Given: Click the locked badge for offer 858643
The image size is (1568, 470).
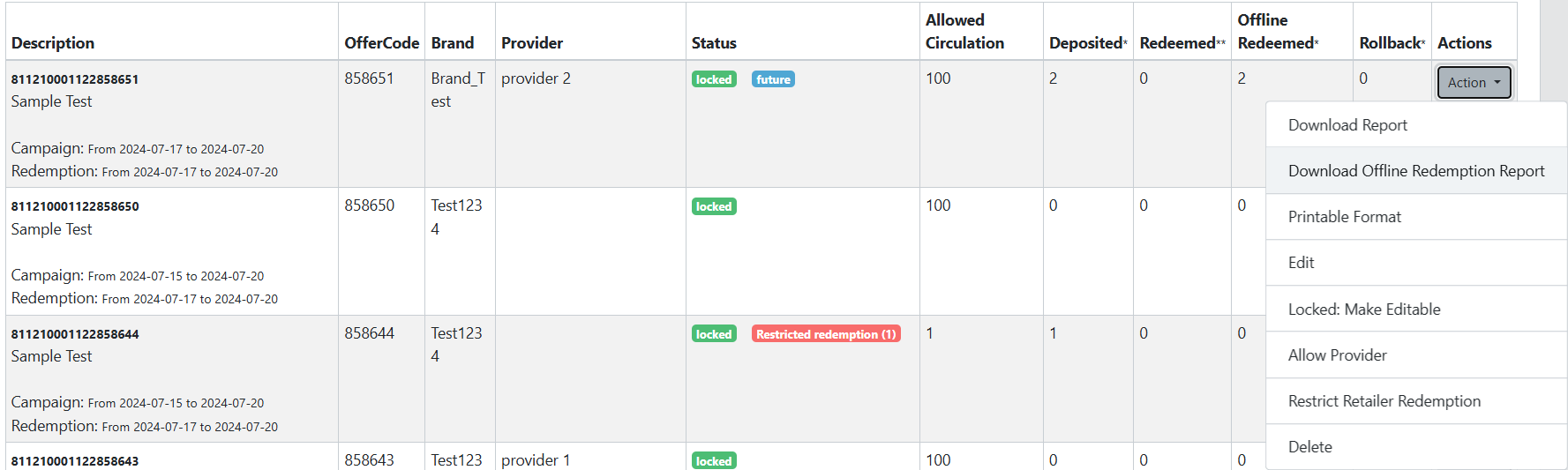Looking at the screenshot, I should (x=714, y=461).
